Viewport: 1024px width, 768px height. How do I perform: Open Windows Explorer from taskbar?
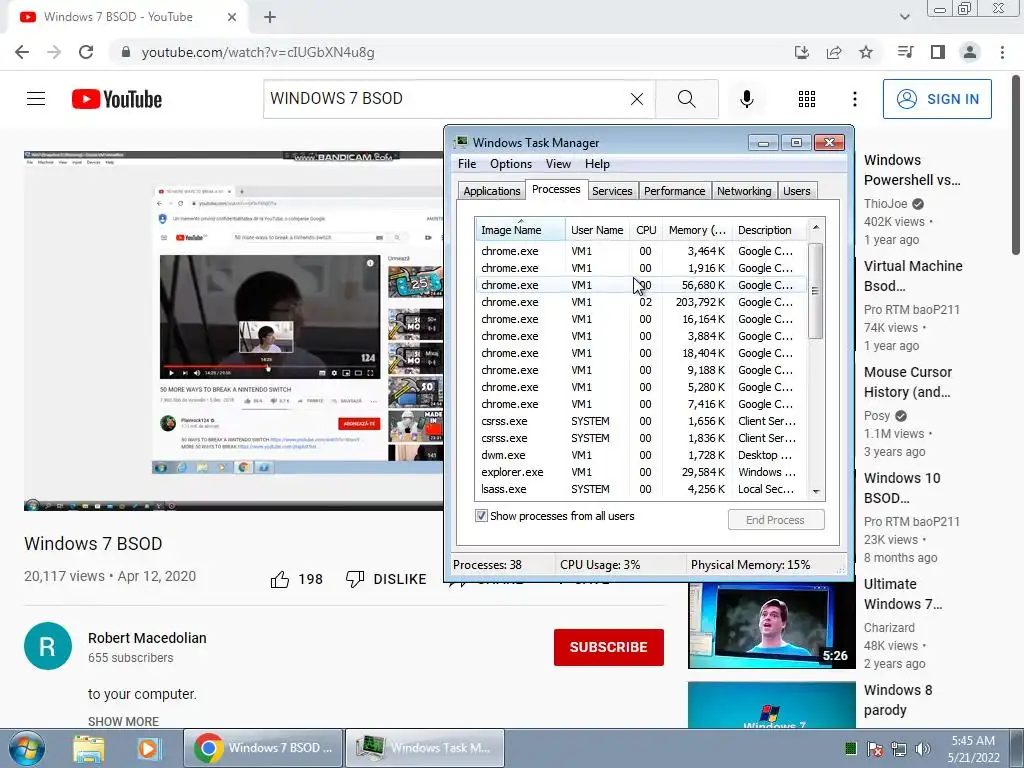[89, 748]
